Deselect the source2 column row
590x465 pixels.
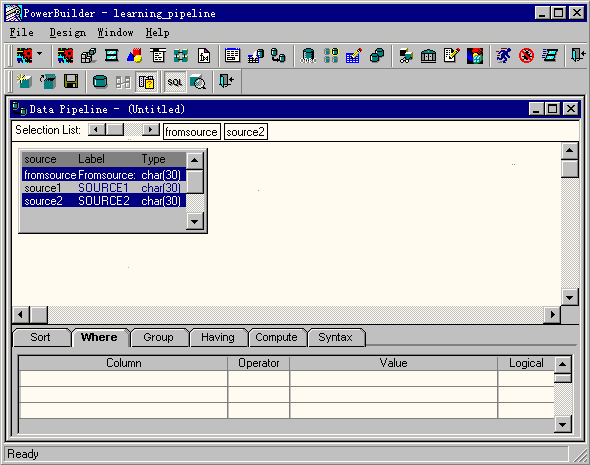click(x=103, y=201)
